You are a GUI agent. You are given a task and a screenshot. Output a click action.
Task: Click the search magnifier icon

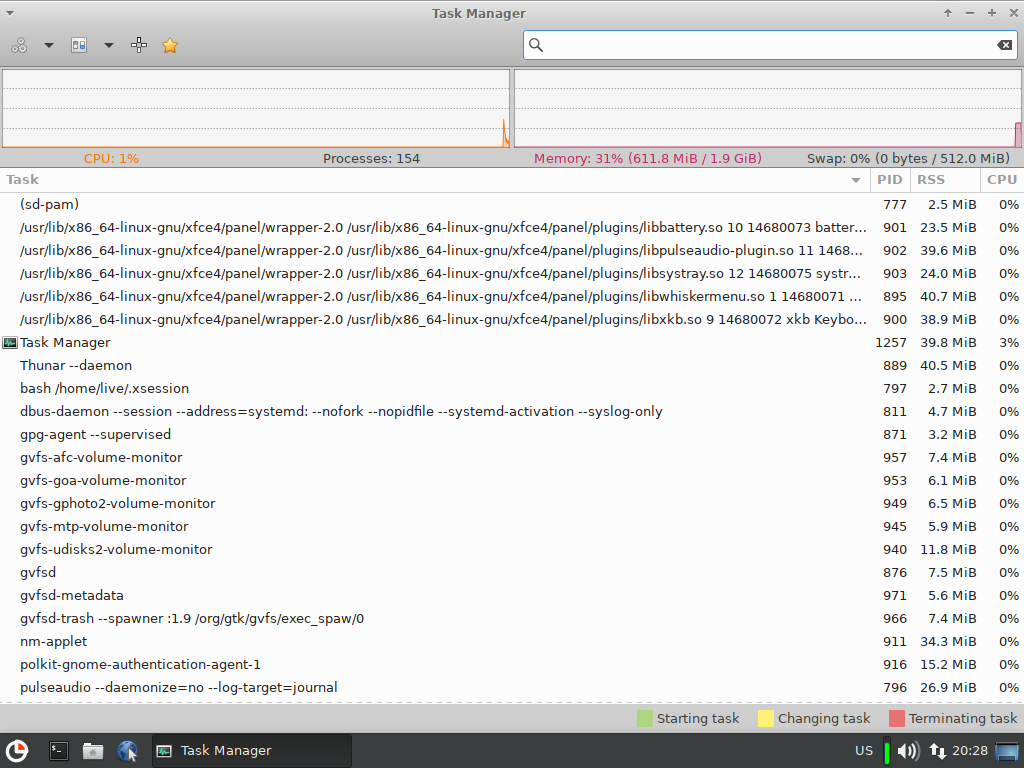536,45
